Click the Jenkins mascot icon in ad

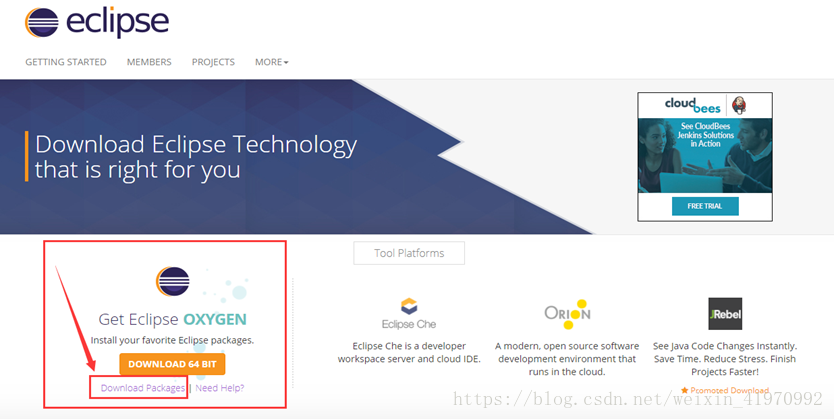pos(739,105)
